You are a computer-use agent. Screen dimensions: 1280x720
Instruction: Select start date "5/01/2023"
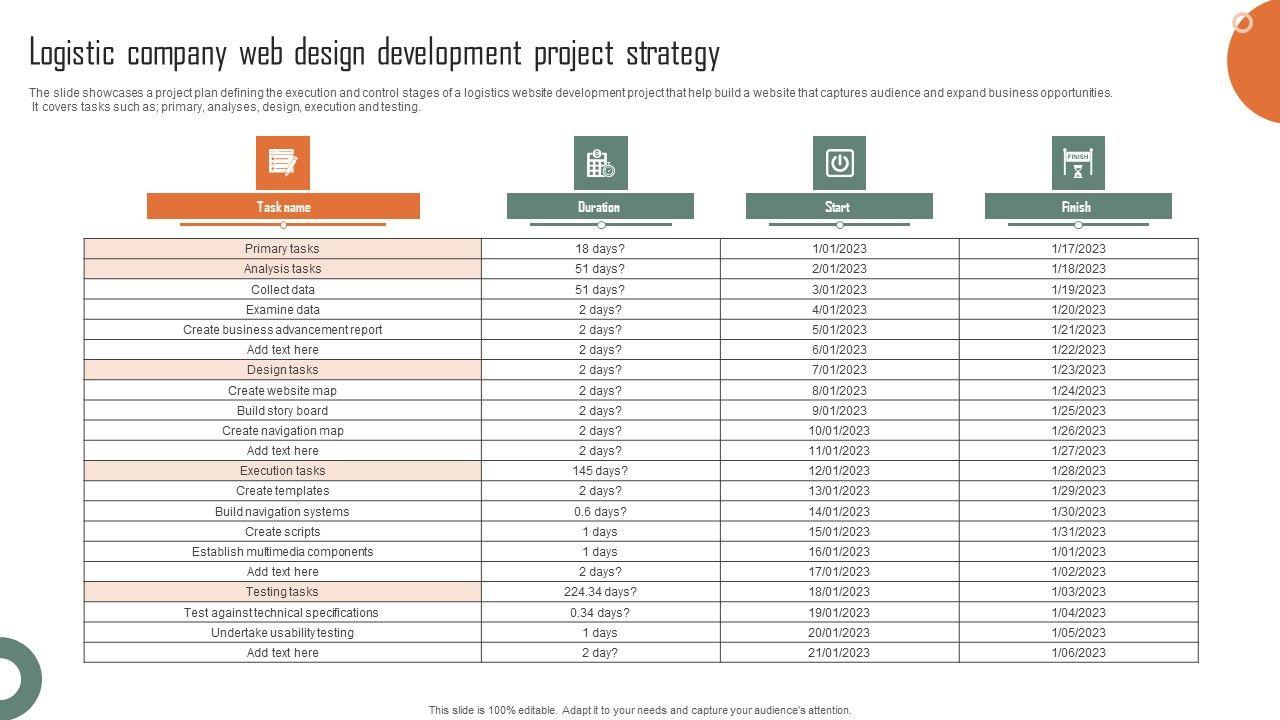(x=839, y=329)
